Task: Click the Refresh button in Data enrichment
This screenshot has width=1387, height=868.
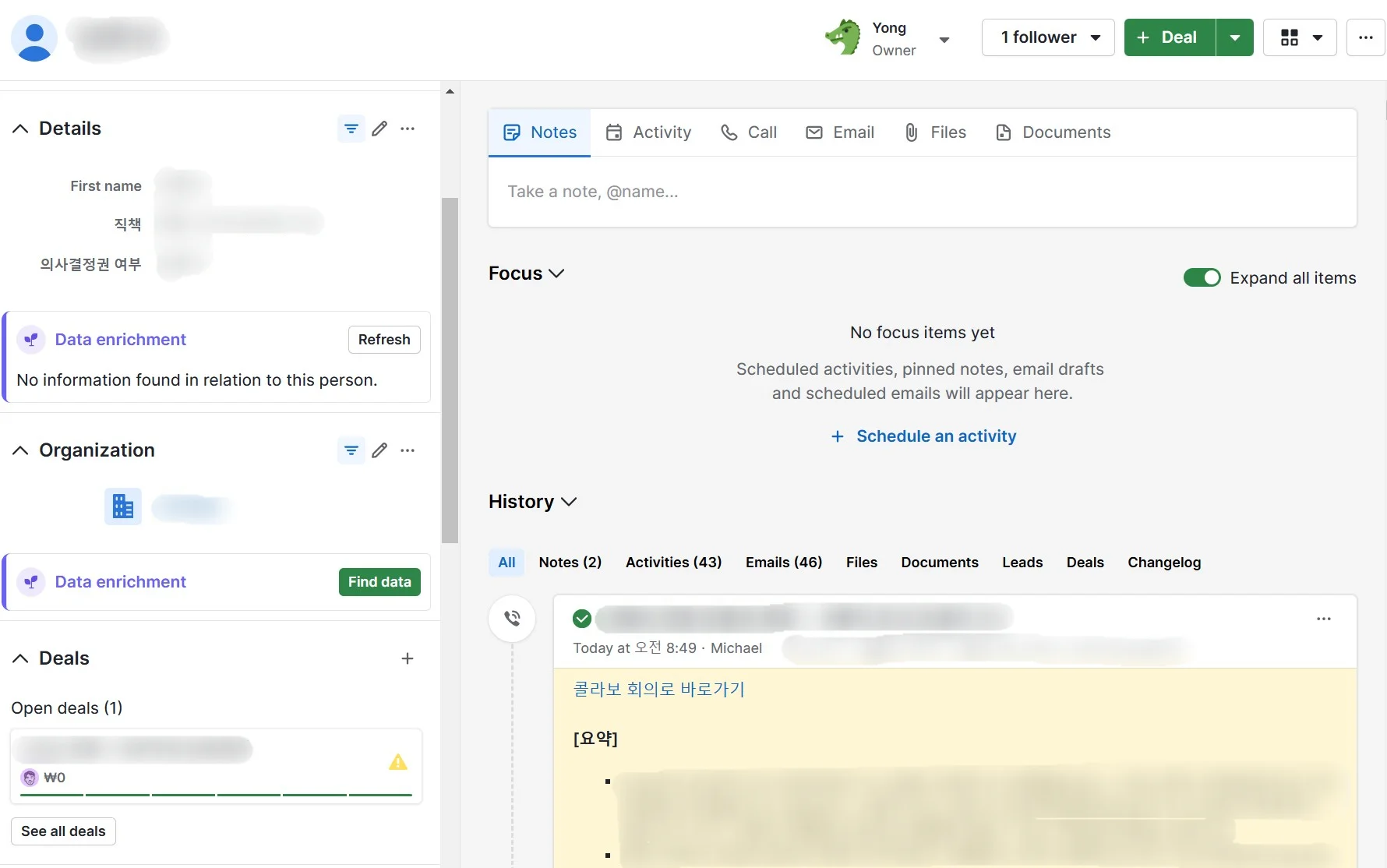Action: 383,339
